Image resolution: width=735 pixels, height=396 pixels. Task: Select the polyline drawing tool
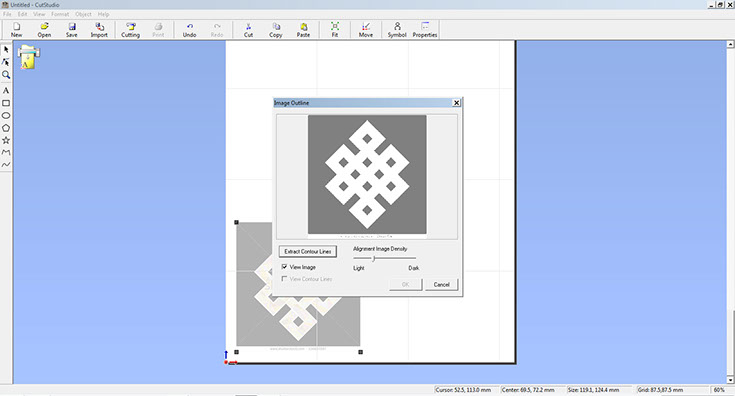click(x=6, y=152)
